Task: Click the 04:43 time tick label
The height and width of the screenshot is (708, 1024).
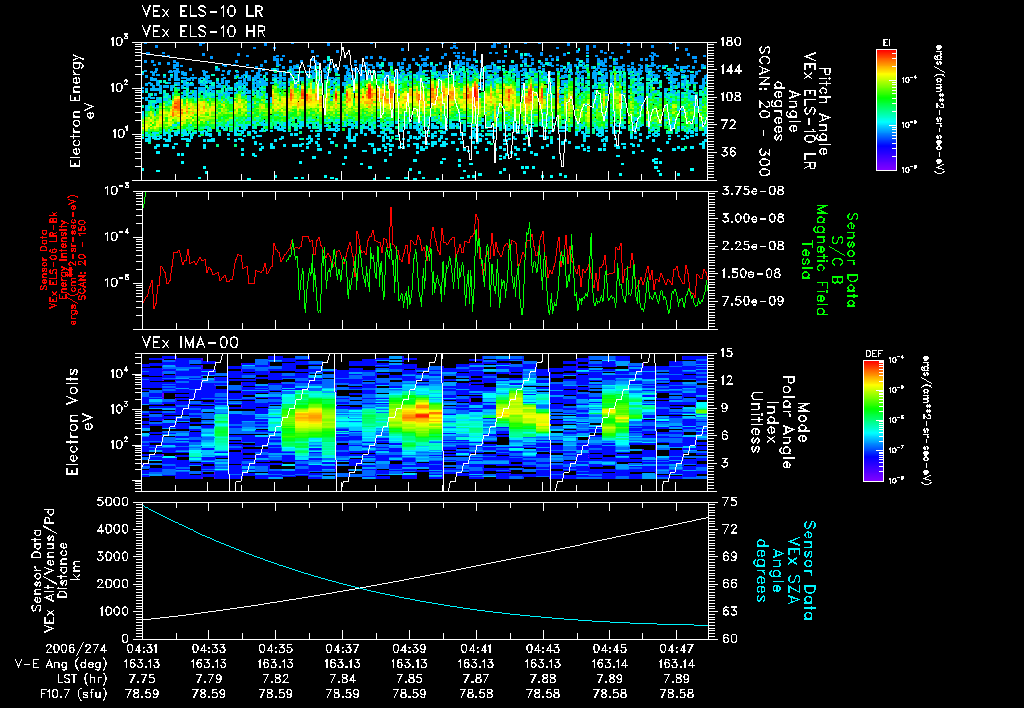Action: [x=543, y=651]
